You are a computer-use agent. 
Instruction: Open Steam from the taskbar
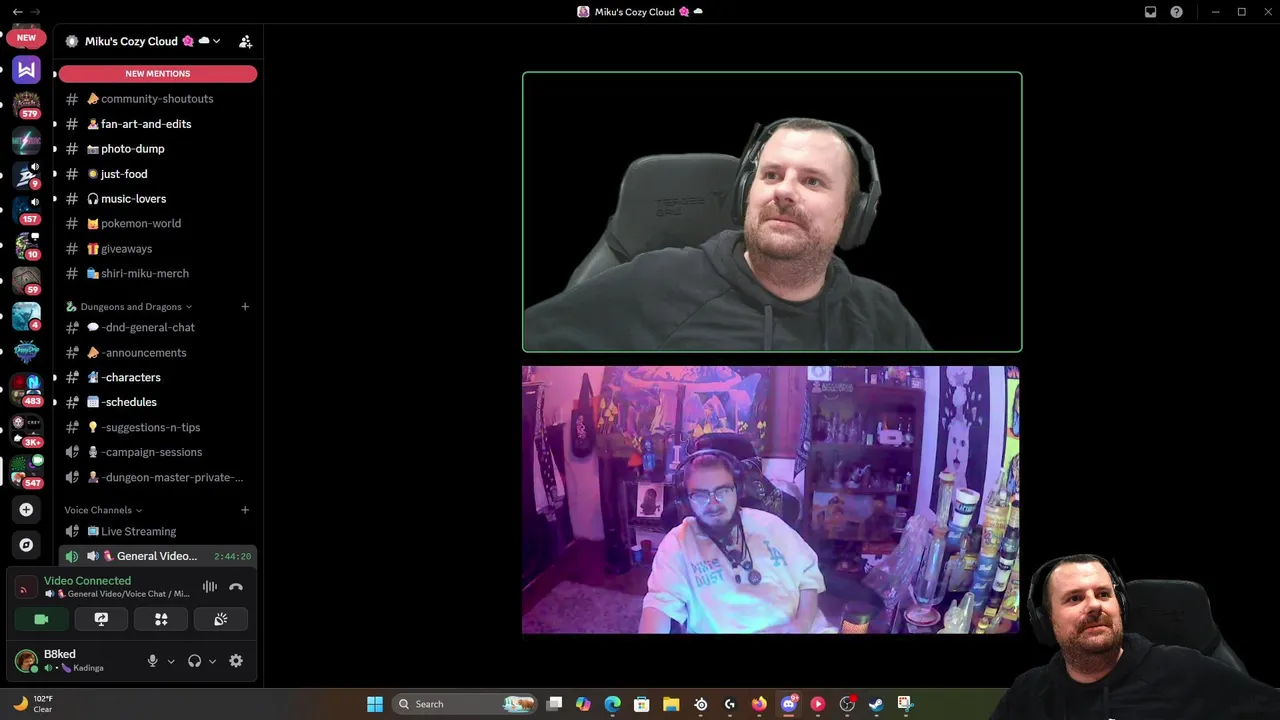point(876,704)
